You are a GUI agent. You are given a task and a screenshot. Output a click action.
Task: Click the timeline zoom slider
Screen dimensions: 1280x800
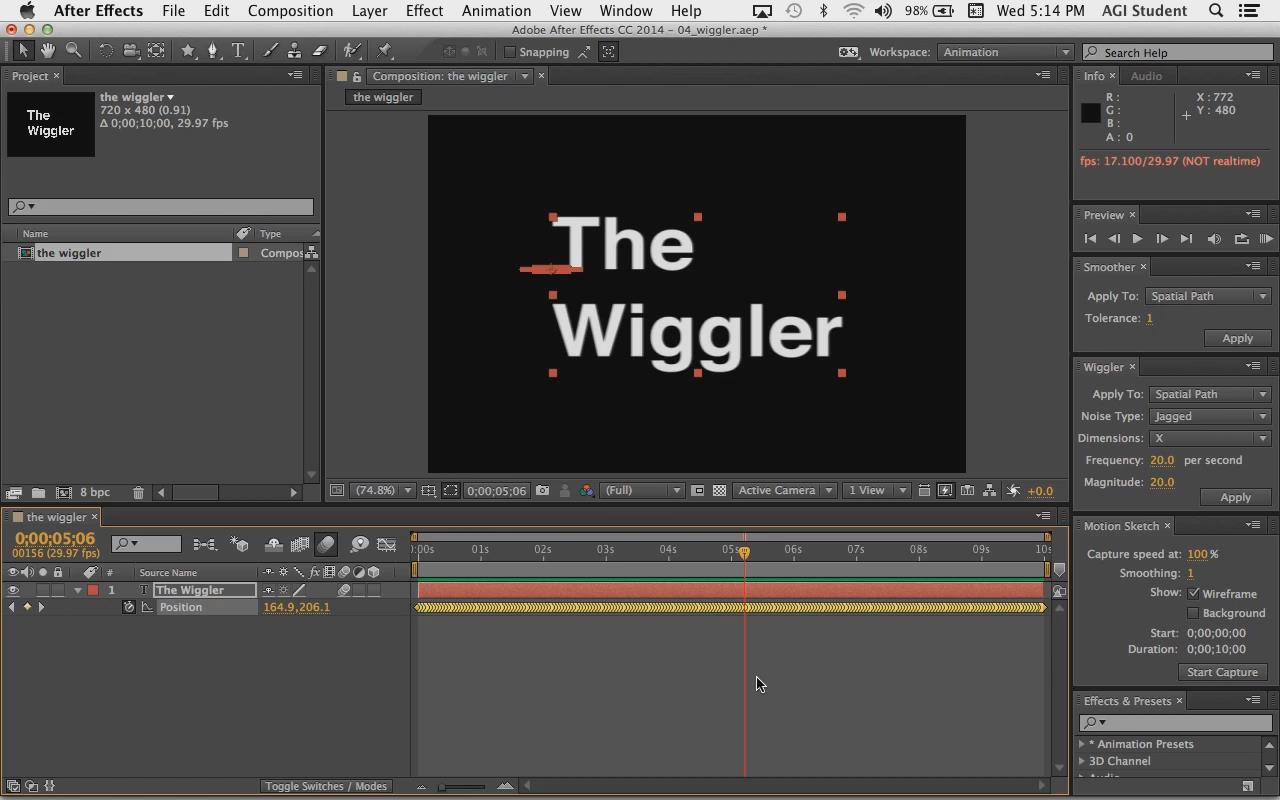pos(462,786)
